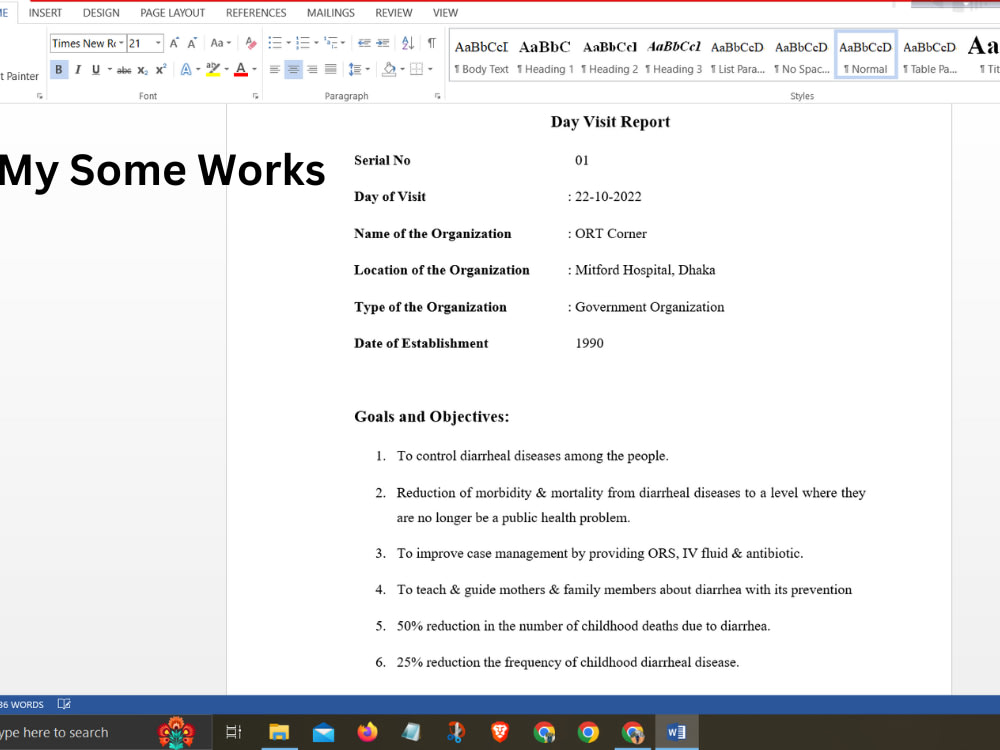Open the DESIGN ribbon tab
Screen dimensions: 1000x750
(x=101, y=13)
